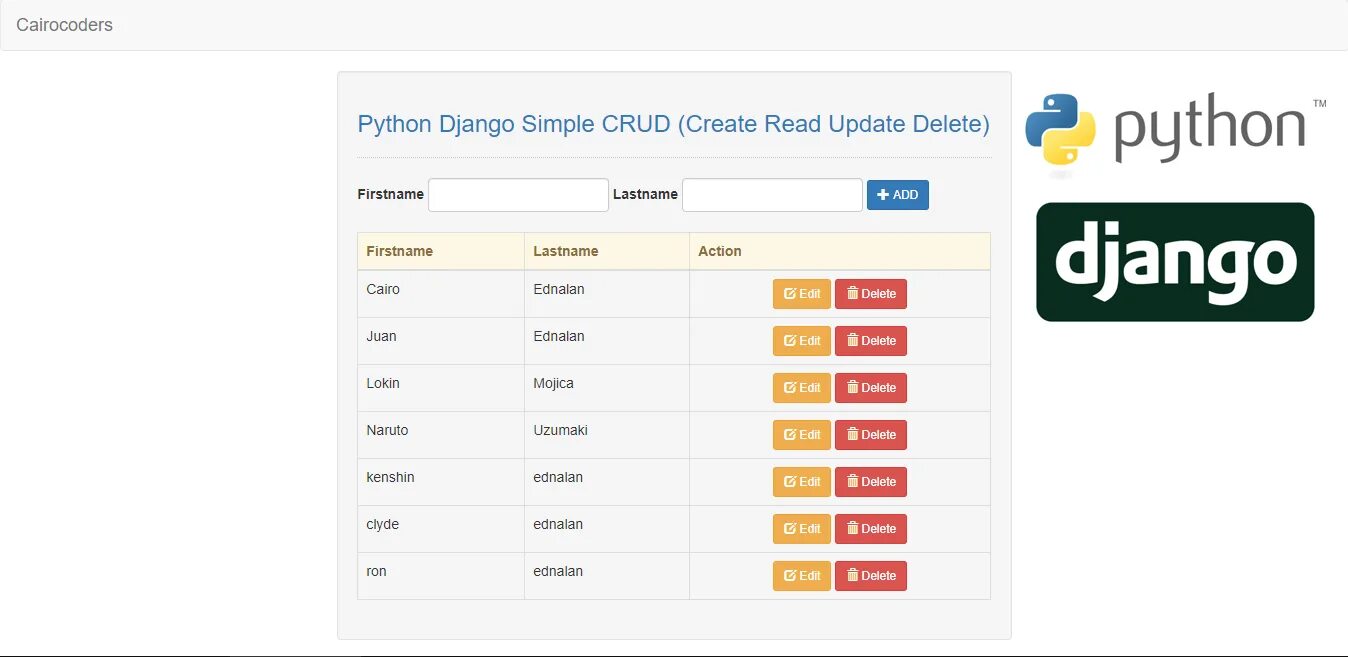Click the Edit button for Cairo
This screenshot has height=657, width=1348.
(x=801, y=294)
